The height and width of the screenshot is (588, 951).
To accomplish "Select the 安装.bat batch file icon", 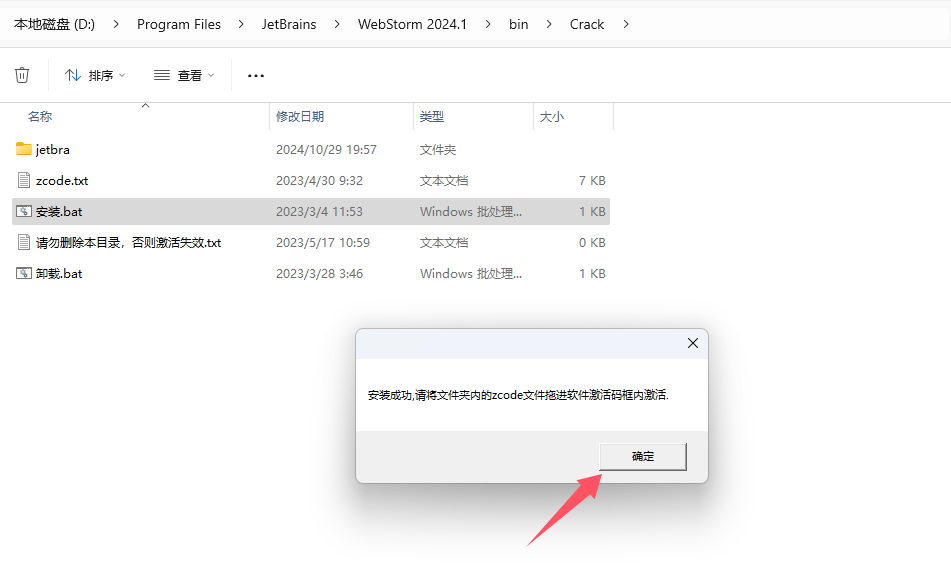I will (x=24, y=211).
